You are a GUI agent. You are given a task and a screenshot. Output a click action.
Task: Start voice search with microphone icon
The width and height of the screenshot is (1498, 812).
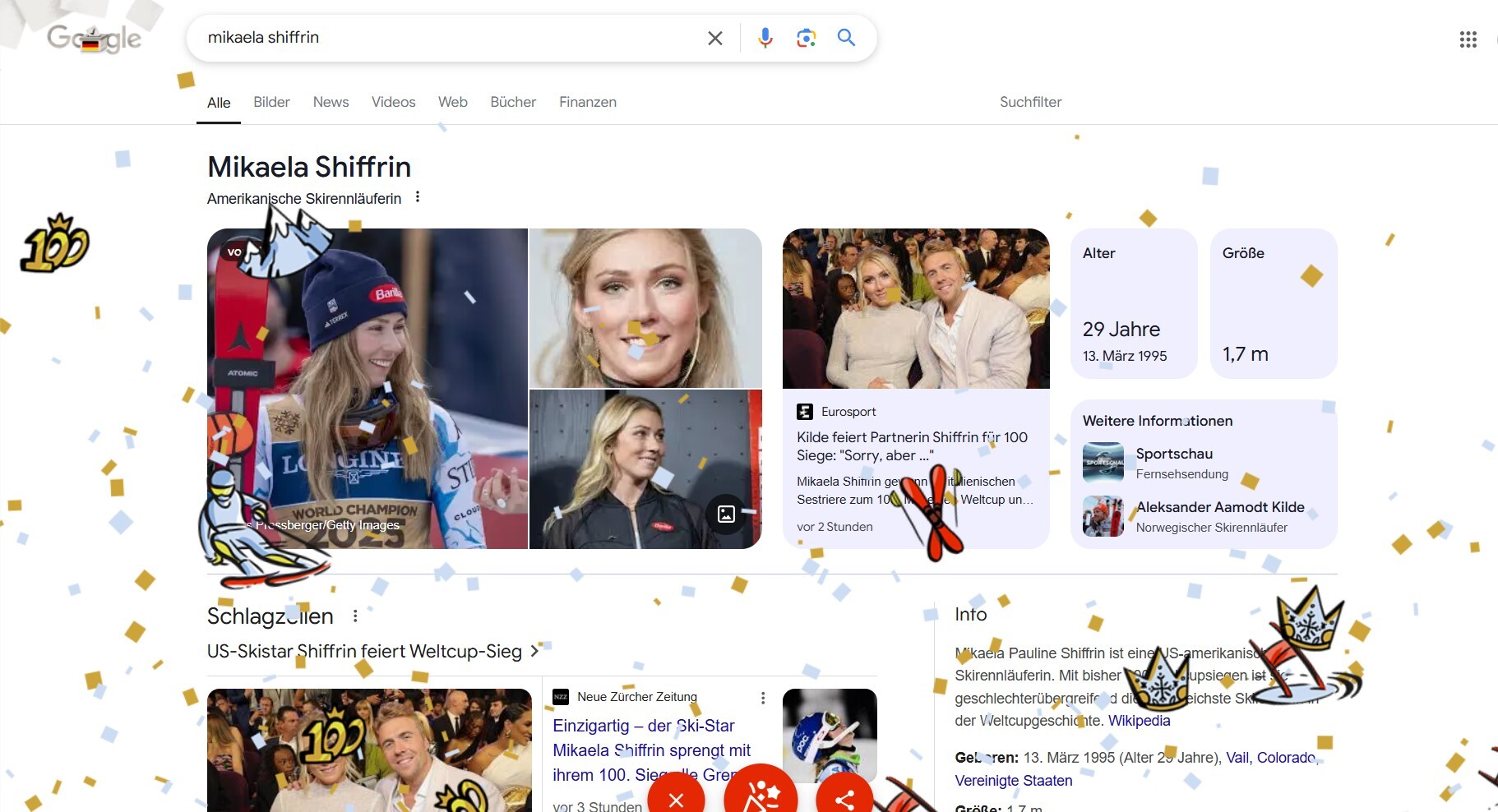coord(765,38)
